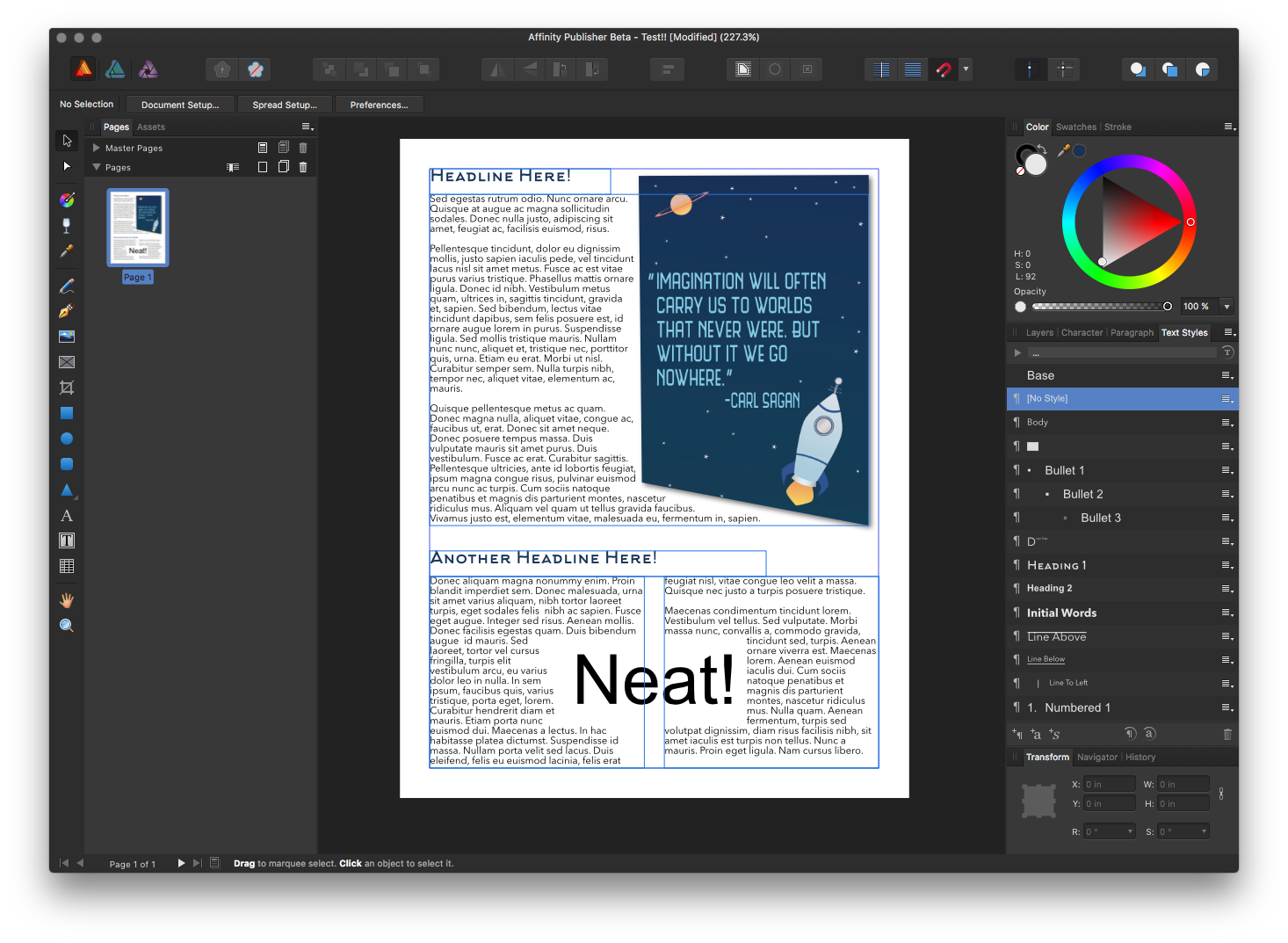Click the Affinity Publisher persona icon
Viewport: 1288px width, 943px height.
point(83,69)
